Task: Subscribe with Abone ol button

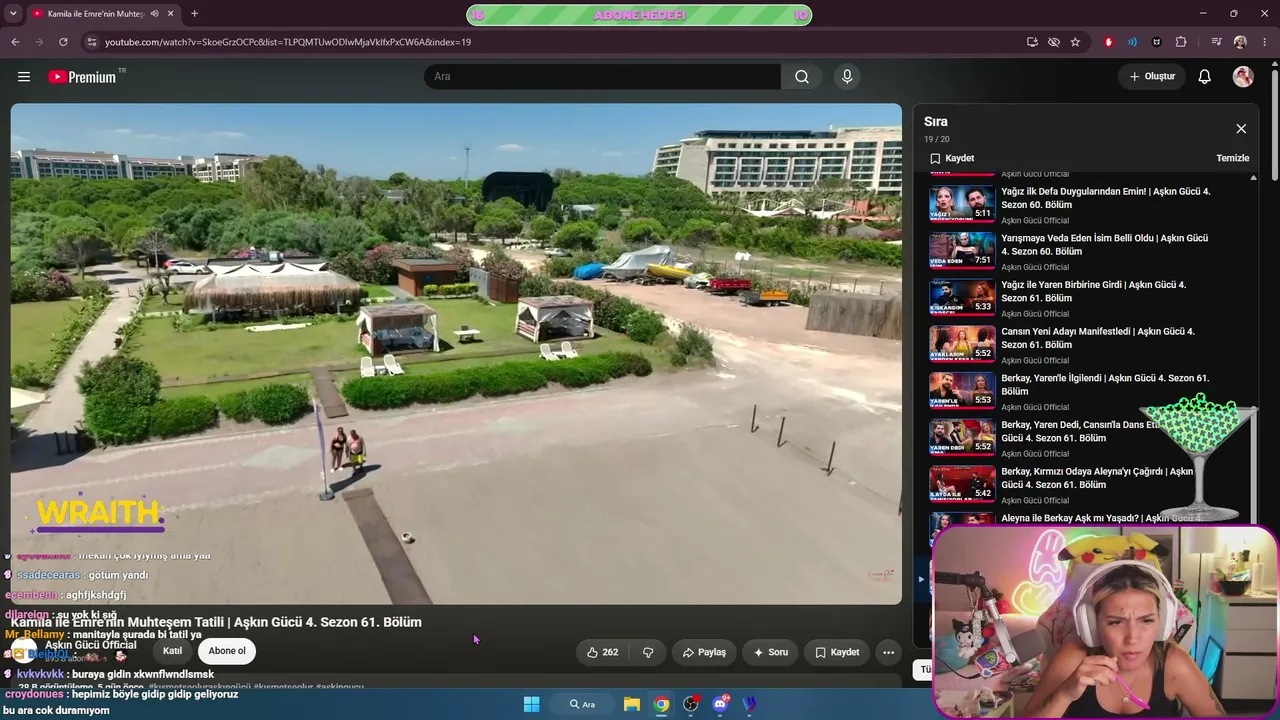Action: click(x=227, y=651)
